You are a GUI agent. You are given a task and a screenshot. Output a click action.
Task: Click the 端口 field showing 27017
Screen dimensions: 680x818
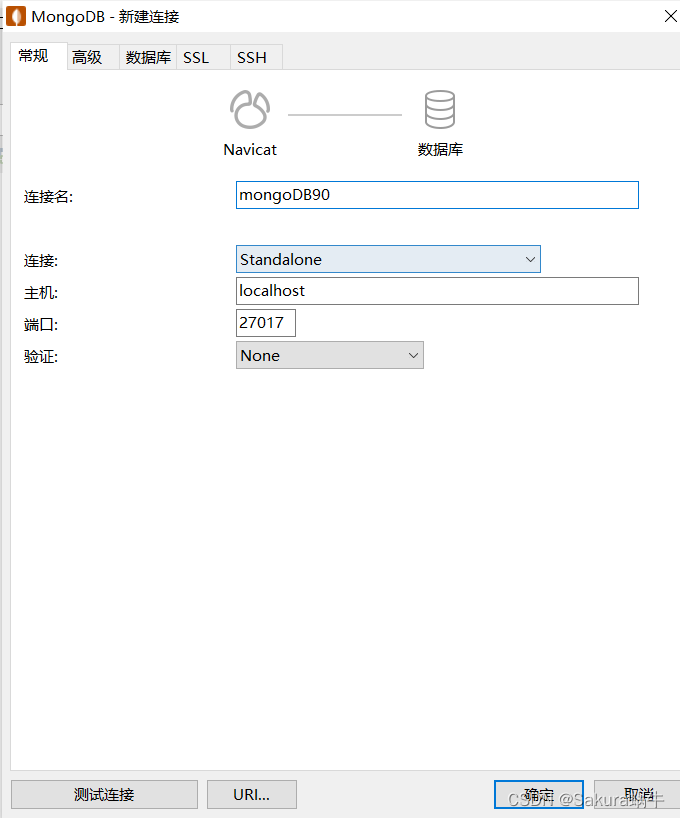click(265, 322)
